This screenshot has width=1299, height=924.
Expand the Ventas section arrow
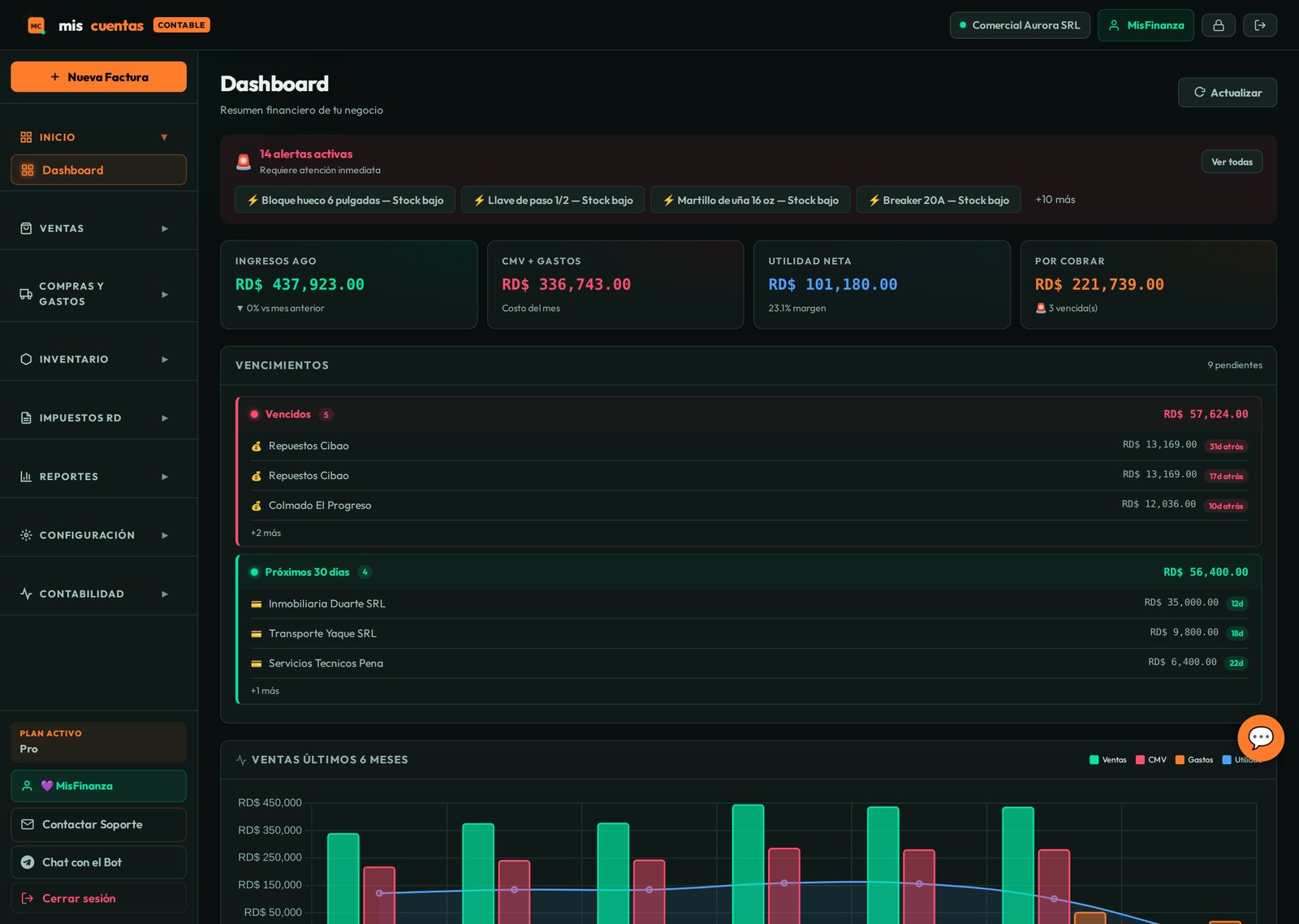[x=165, y=228]
